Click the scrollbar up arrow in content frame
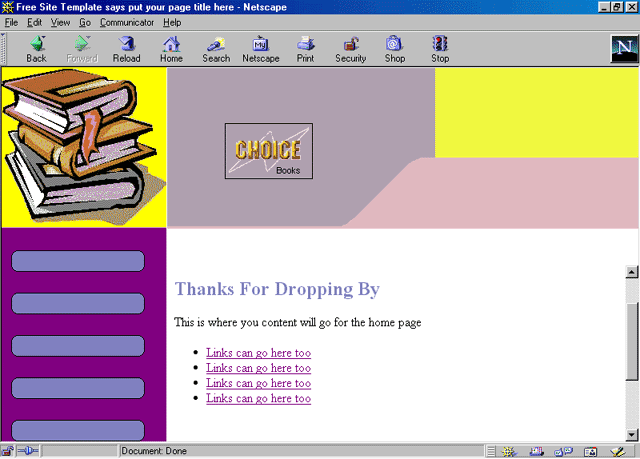Viewport: 640px width, 459px height. tap(631, 272)
